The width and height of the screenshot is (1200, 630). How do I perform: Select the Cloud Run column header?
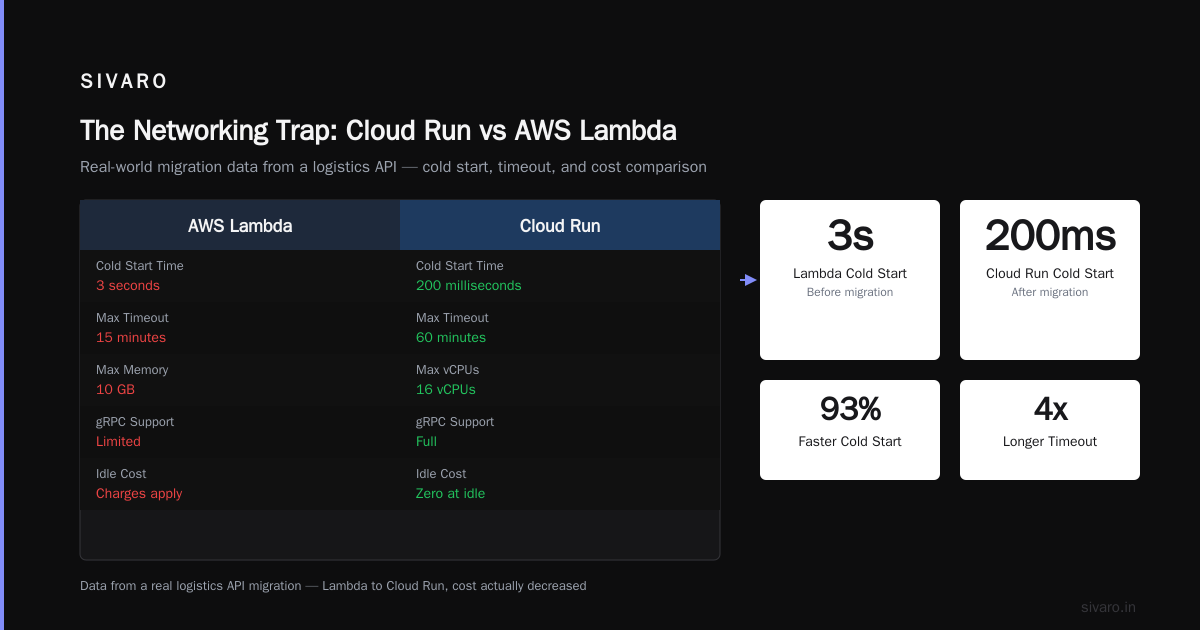pos(560,225)
